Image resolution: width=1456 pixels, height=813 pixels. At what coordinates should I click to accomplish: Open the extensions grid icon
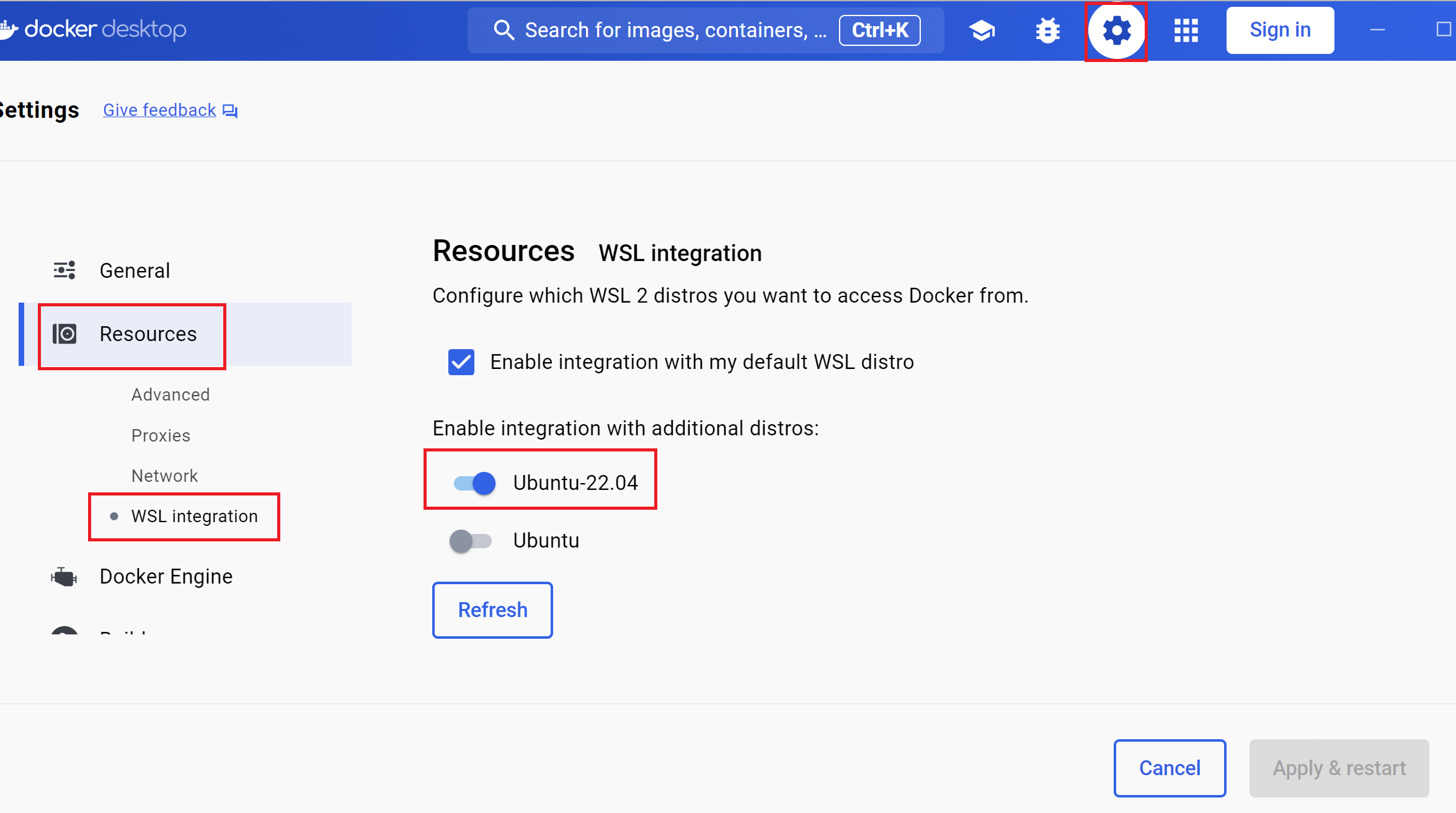[x=1186, y=30]
